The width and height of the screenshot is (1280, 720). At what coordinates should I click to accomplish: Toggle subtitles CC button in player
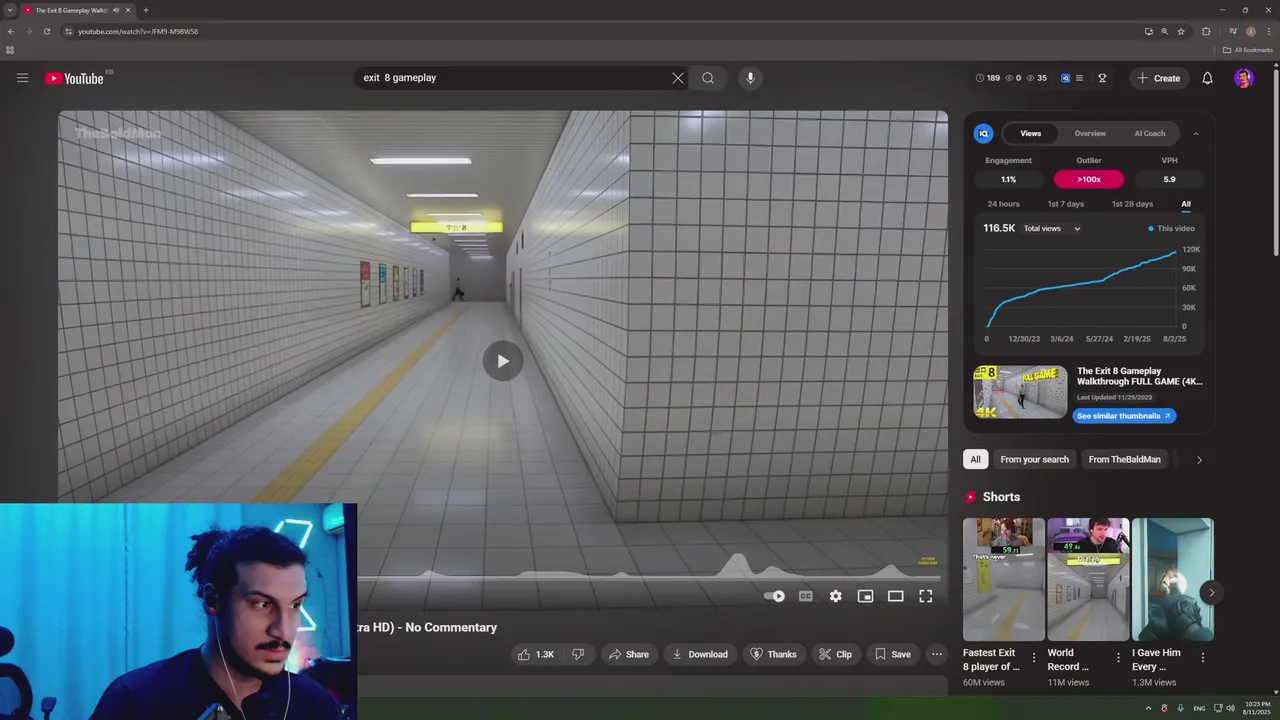click(805, 596)
